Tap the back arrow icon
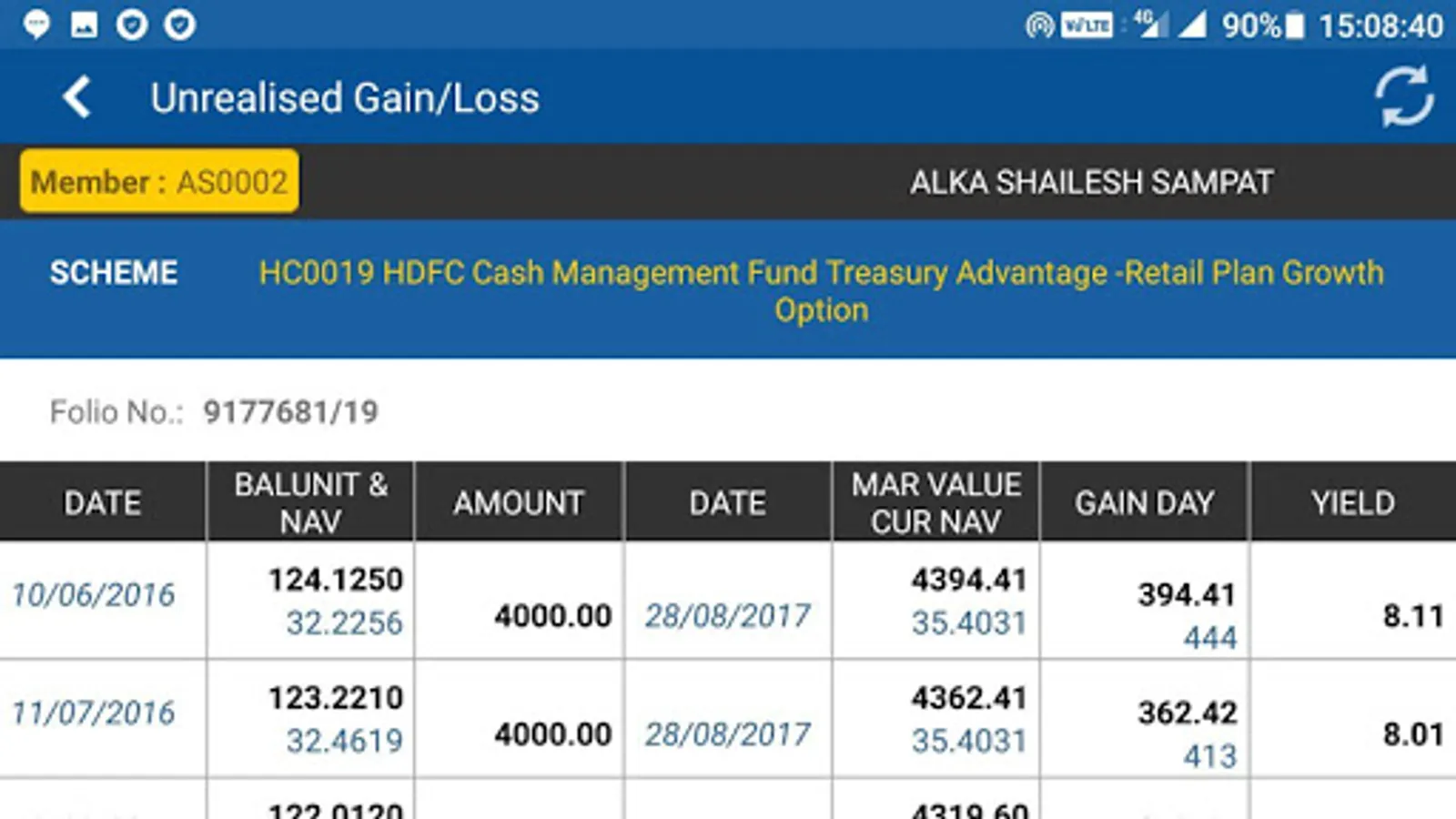Screen dimensions: 1456x819 tap(77, 97)
